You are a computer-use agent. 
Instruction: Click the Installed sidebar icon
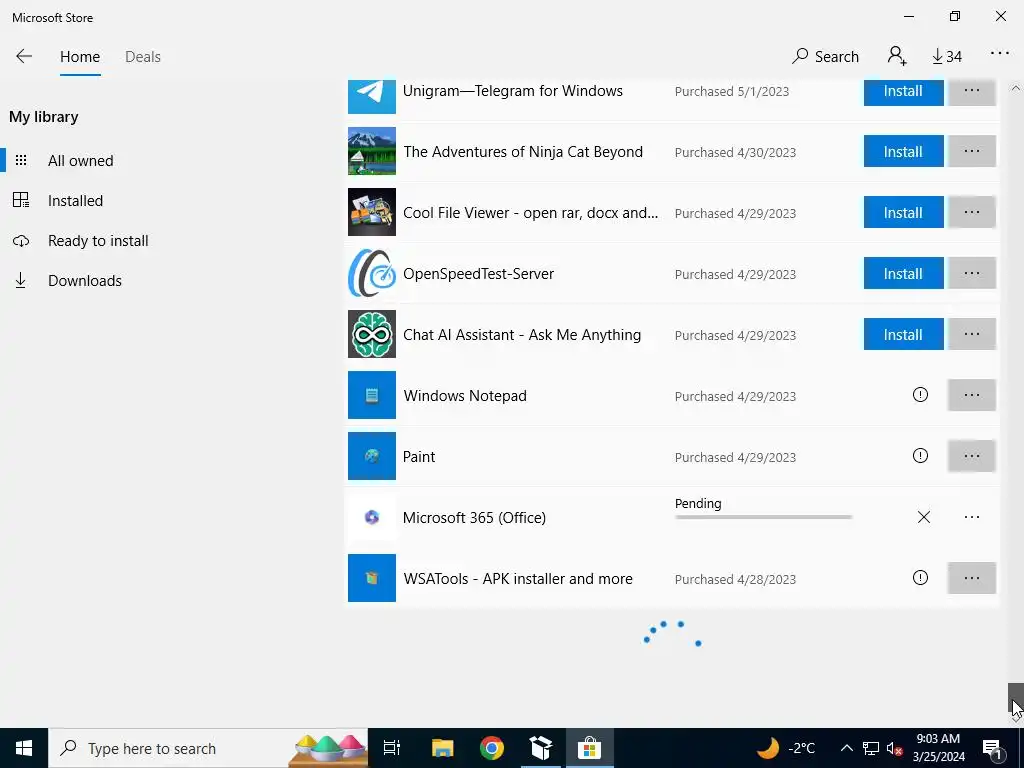(x=21, y=200)
